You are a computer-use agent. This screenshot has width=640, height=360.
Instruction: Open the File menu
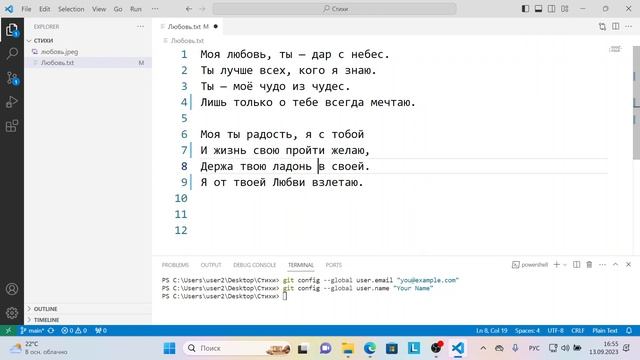(27, 9)
